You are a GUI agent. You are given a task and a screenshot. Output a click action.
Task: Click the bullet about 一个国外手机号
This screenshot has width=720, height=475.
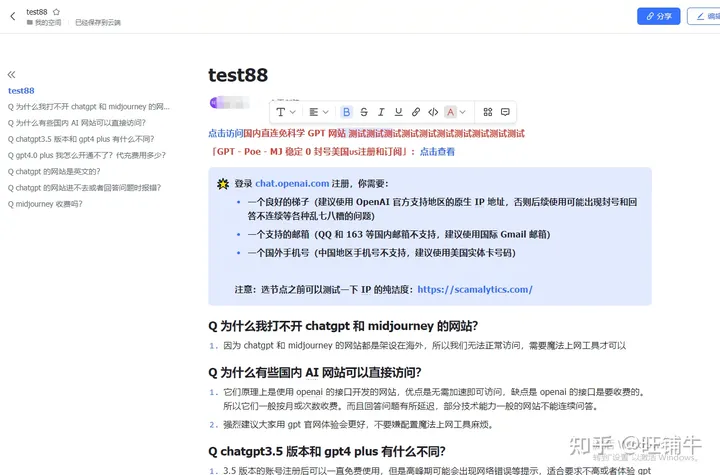[381, 253]
